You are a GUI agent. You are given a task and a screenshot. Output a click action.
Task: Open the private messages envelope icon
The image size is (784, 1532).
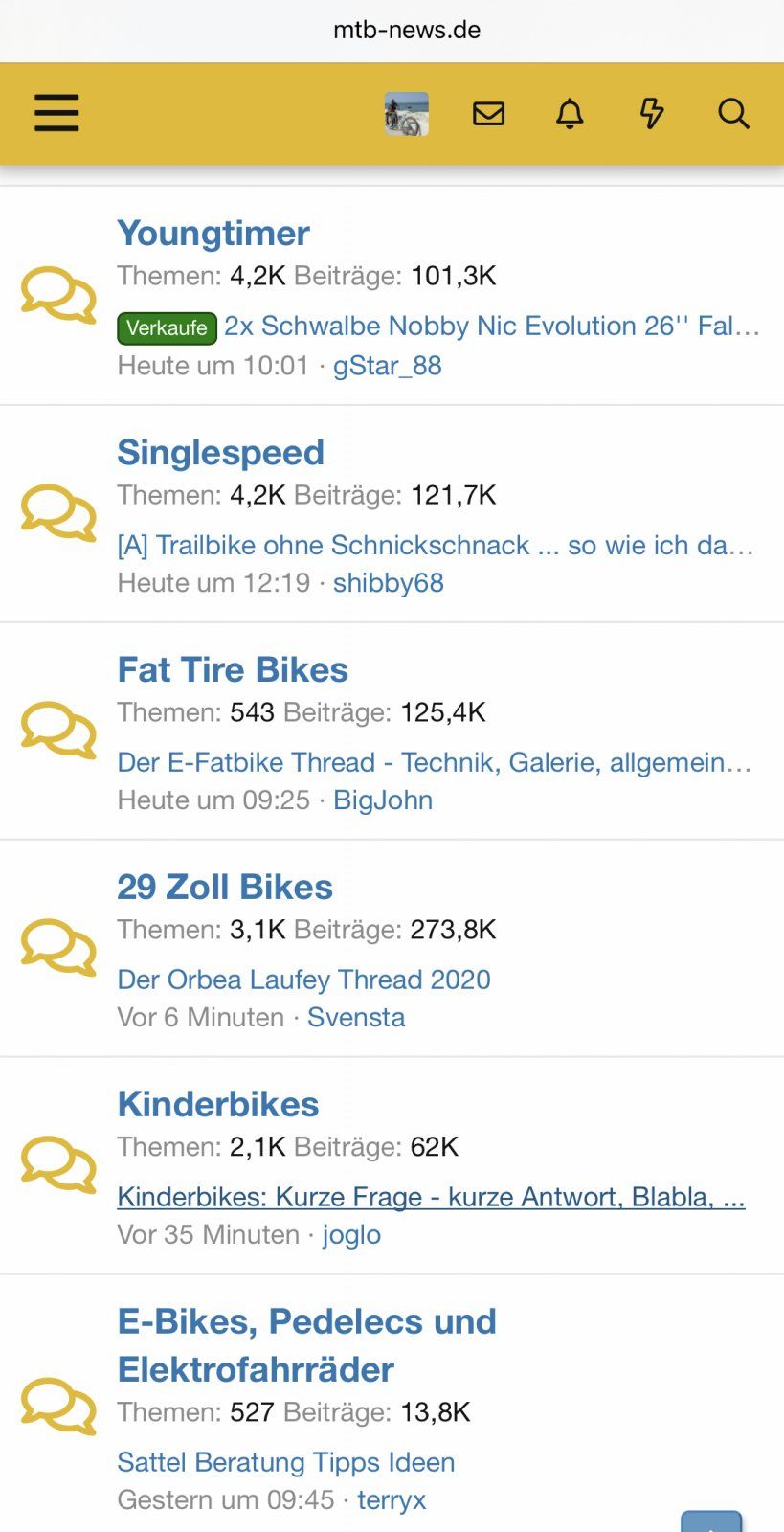click(489, 114)
